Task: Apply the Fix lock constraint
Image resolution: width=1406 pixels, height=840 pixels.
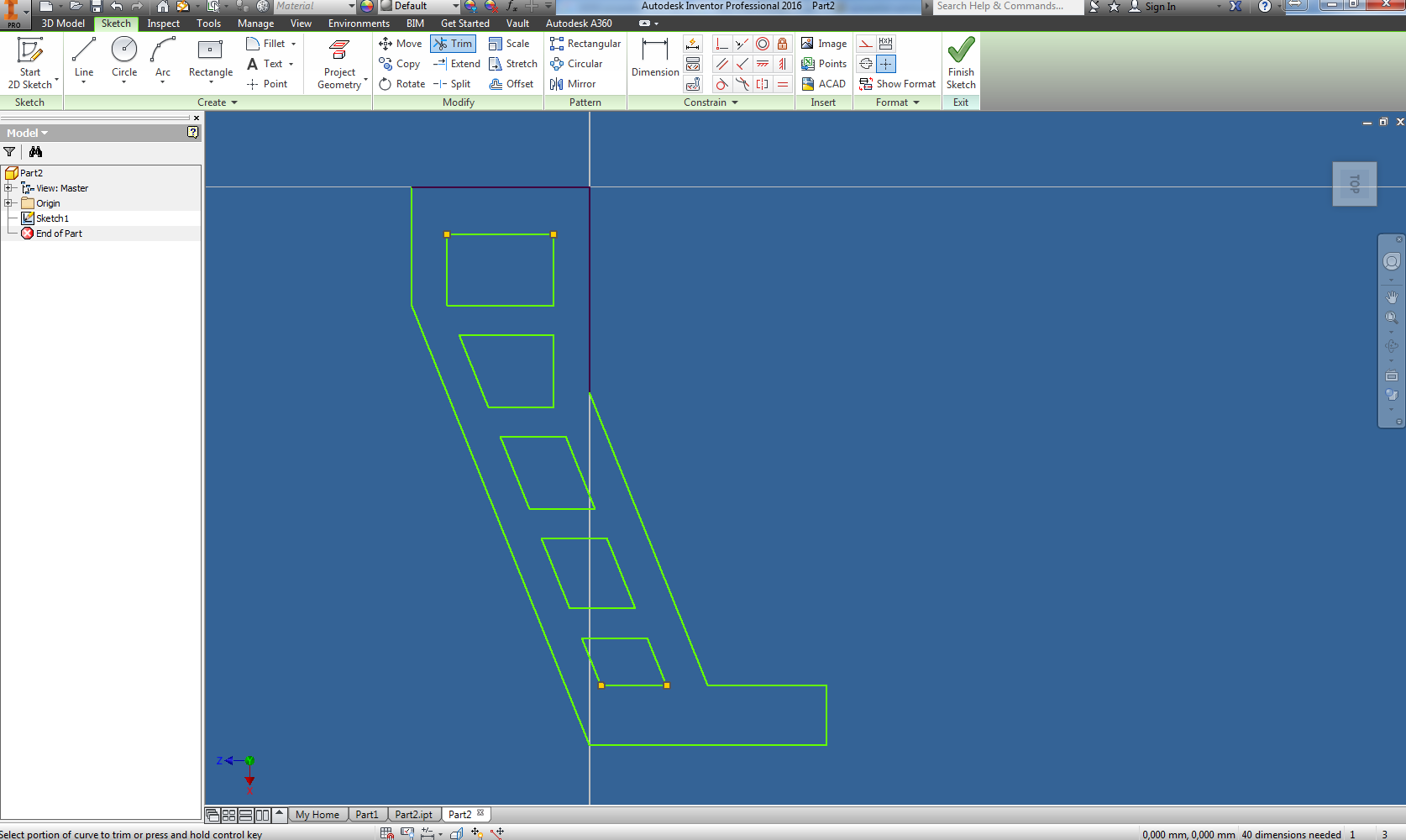Action: tap(783, 44)
